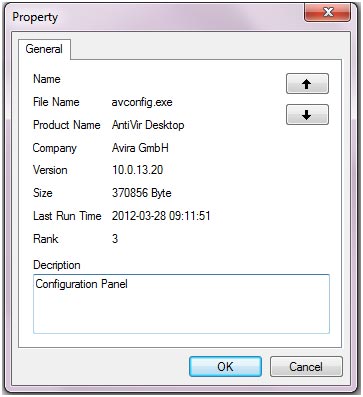Confirm with the OK button

click(225, 367)
